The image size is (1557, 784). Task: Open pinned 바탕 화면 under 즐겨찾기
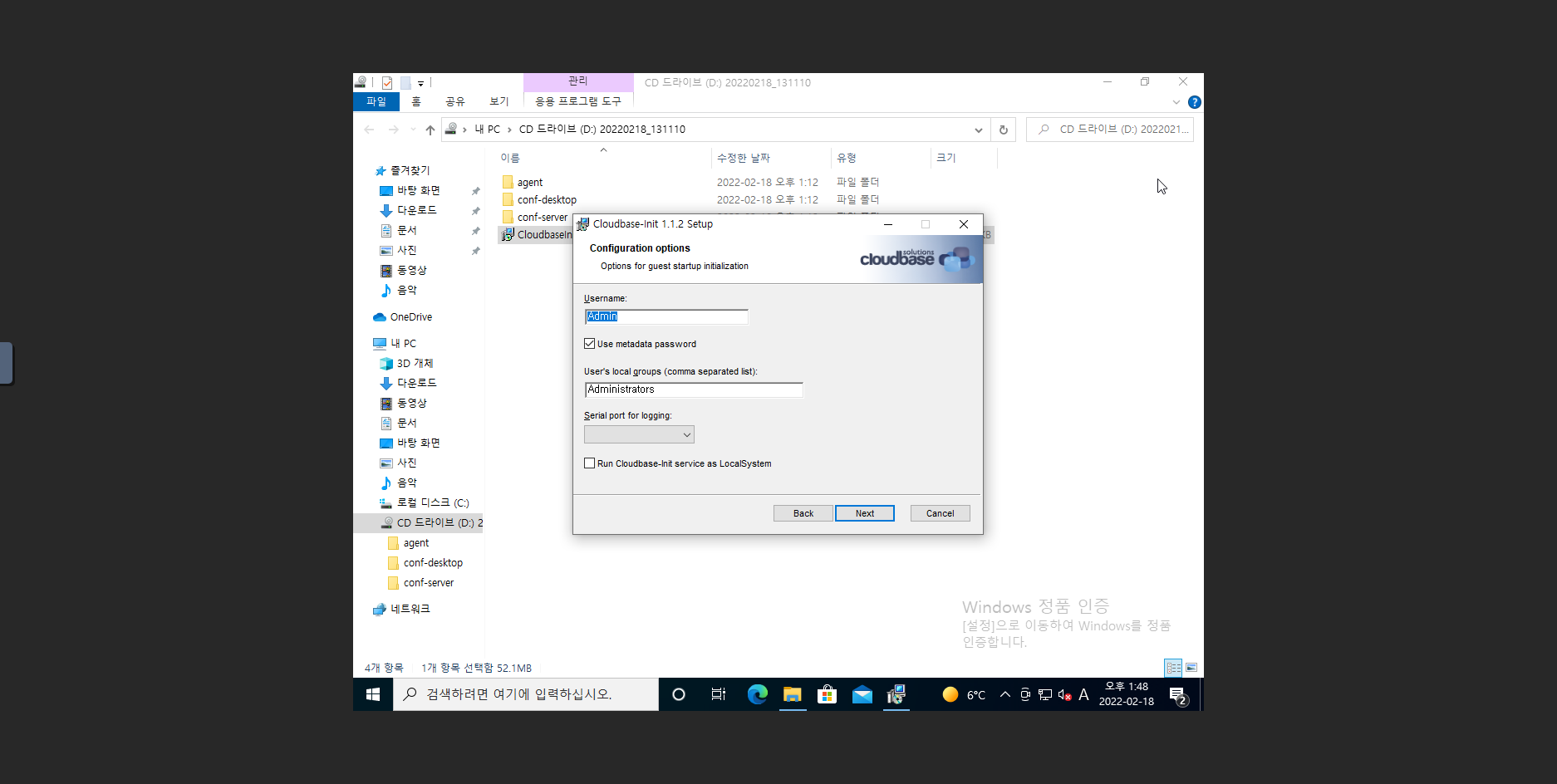pyautogui.click(x=418, y=190)
